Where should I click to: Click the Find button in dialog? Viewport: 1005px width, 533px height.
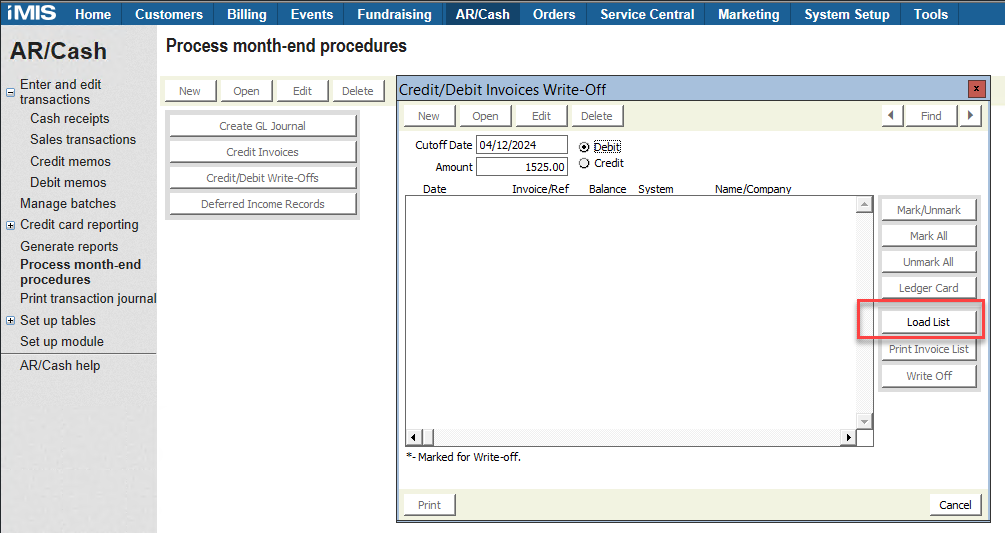(x=930, y=116)
